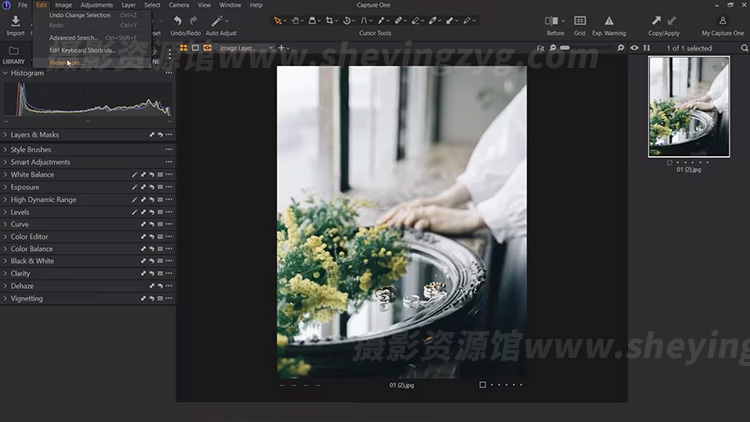Toggle the Exposure Warning display
Image resolution: width=750 pixels, height=422 pixels.
[609, 20]
